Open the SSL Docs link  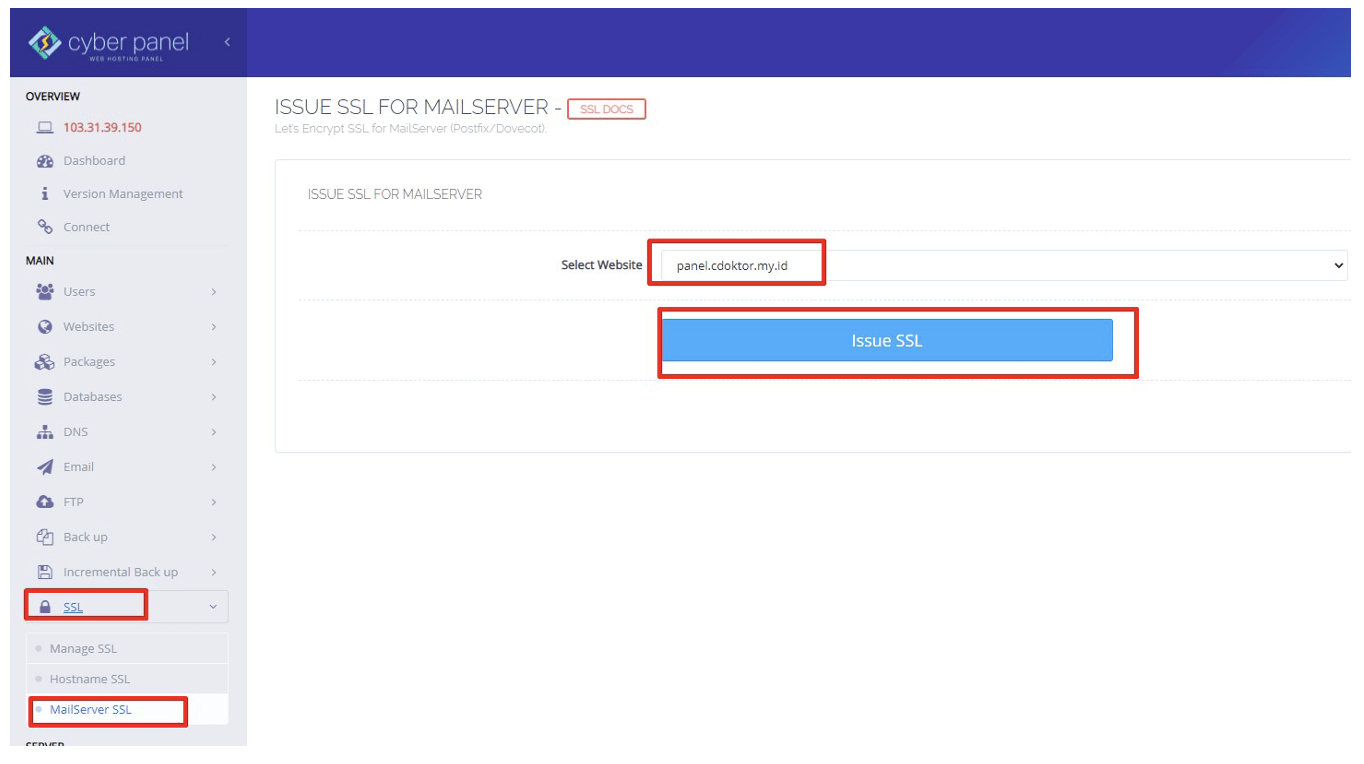pyautogui.click(x=606, y=109)
